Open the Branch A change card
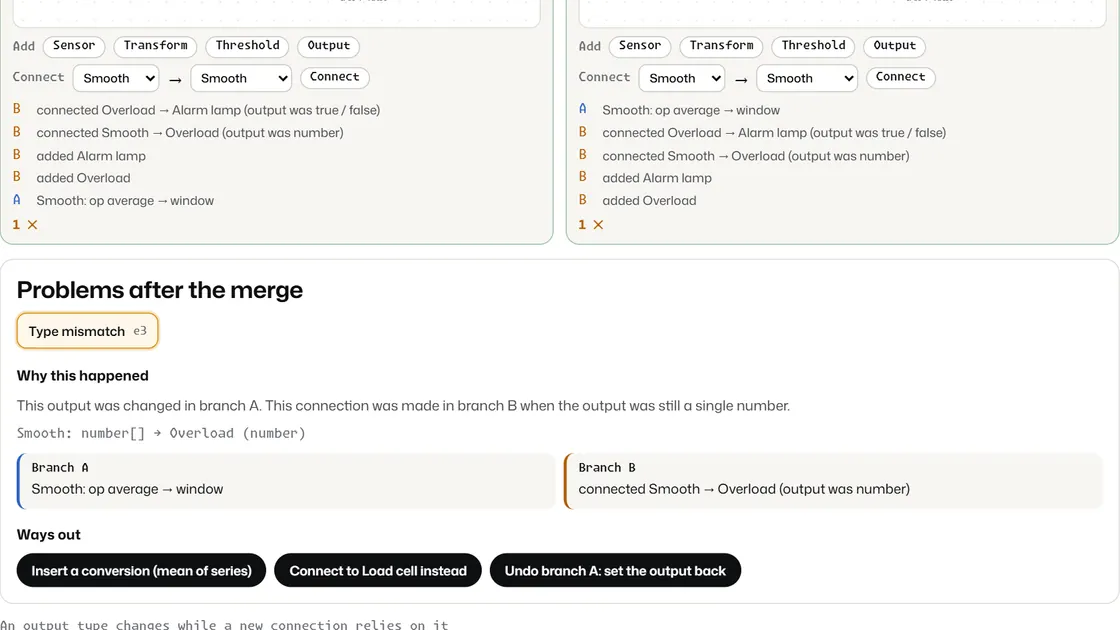Image resolution: width=1120 pixels, height=630 pixels. tap(286, 481)
